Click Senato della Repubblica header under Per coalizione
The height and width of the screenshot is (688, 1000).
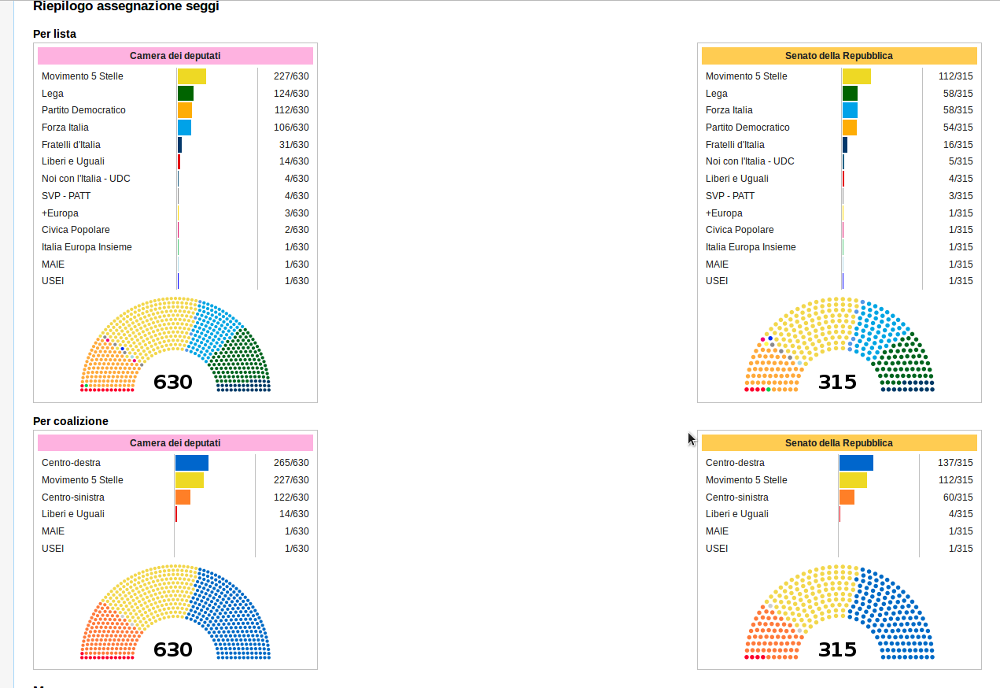tap(838, 443)
